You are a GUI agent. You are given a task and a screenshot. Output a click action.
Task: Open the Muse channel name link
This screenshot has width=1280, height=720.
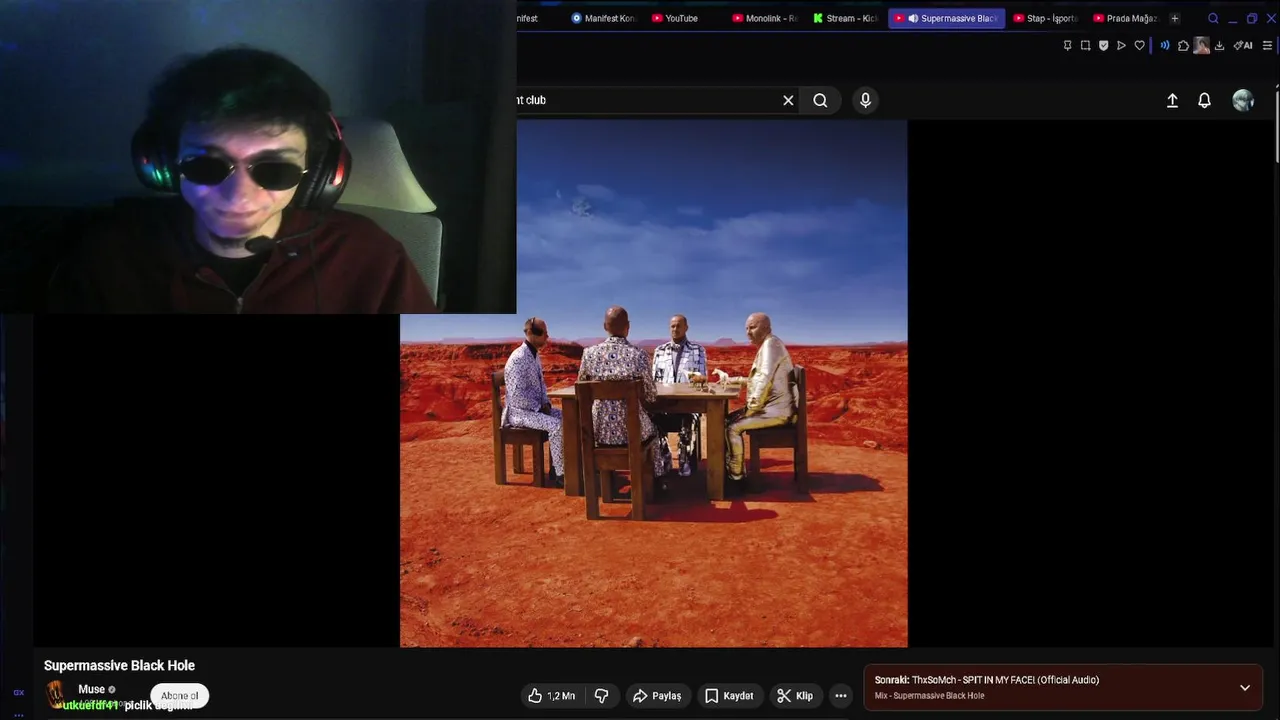[91, 689]
